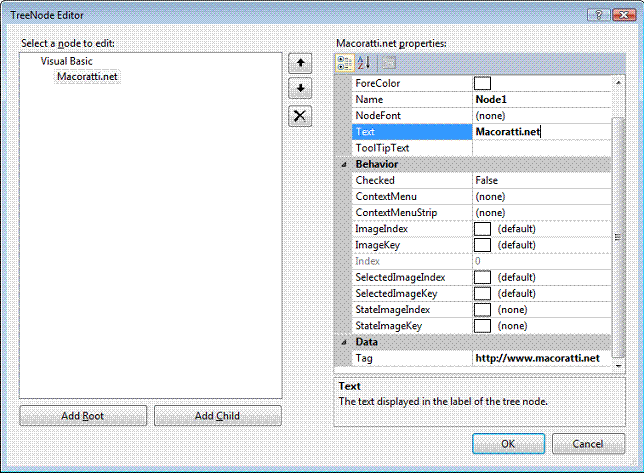The width and height of the screenshot is (644, 473).
Task: Click the empty ToolTipText value field
Action: (x=542, y=148)
